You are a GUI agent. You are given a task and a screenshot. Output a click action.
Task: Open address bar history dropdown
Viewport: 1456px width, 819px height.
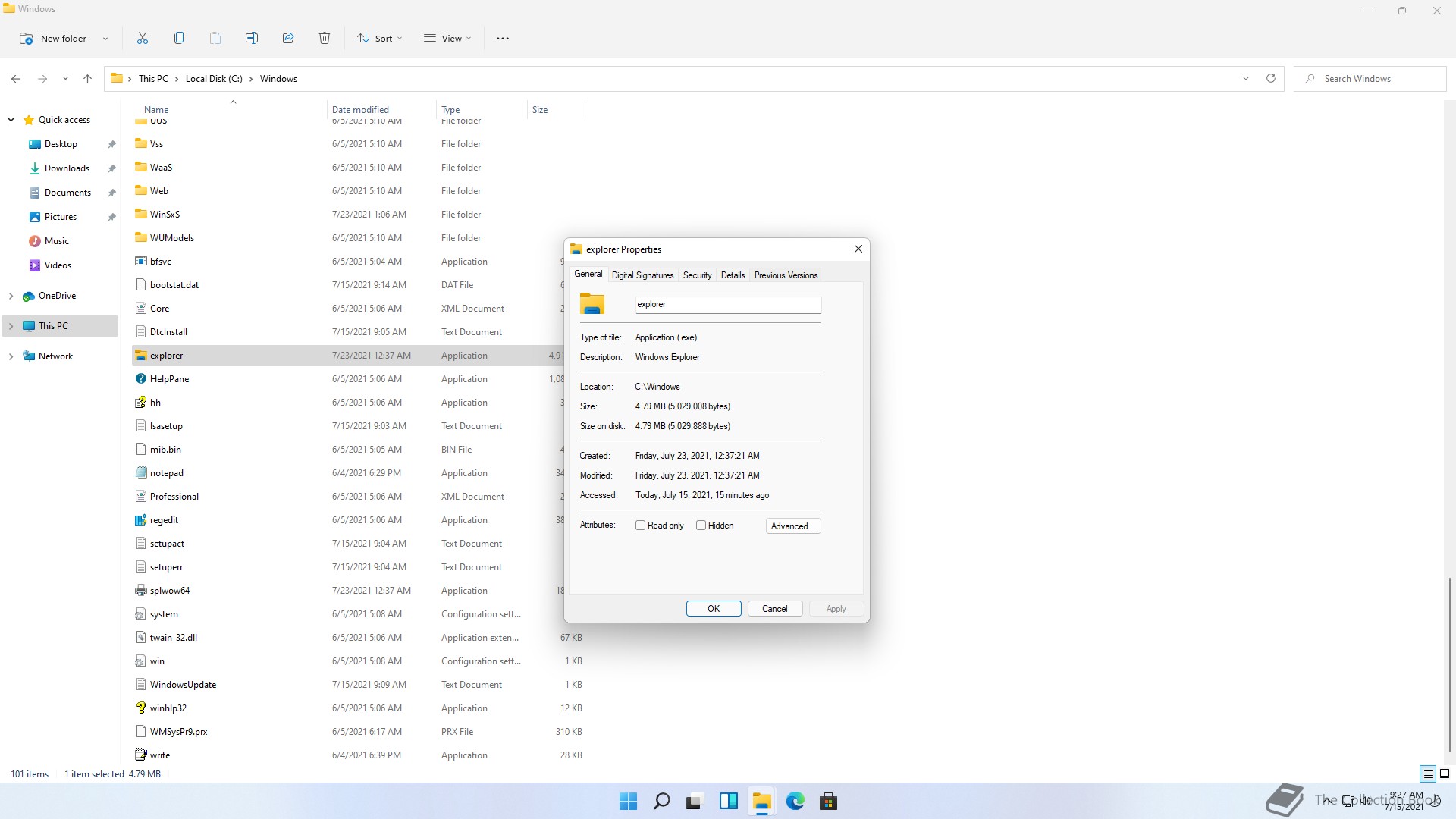click(1246, 78)
